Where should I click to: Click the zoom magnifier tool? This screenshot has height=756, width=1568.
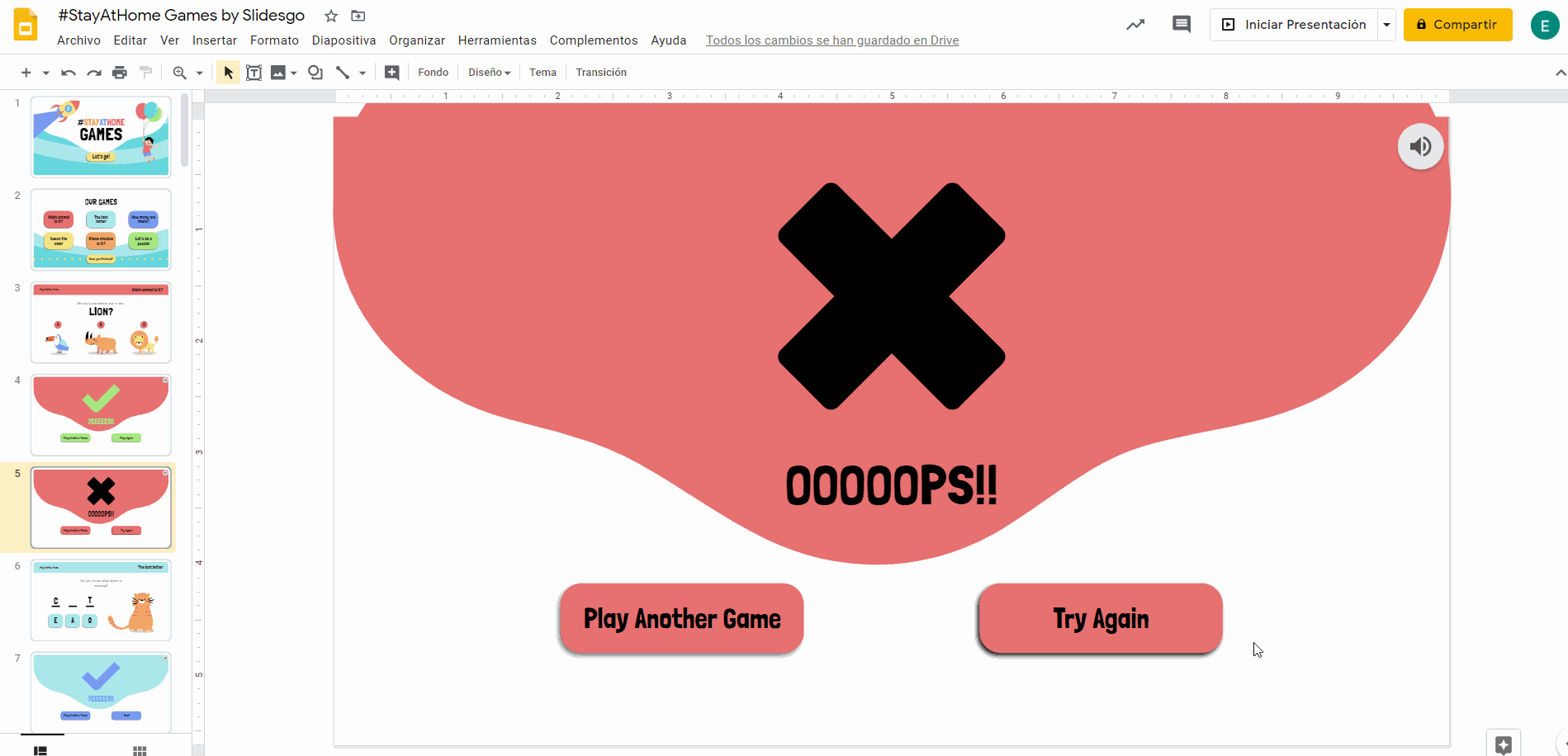pyautogui.click(x=179, y=73)
